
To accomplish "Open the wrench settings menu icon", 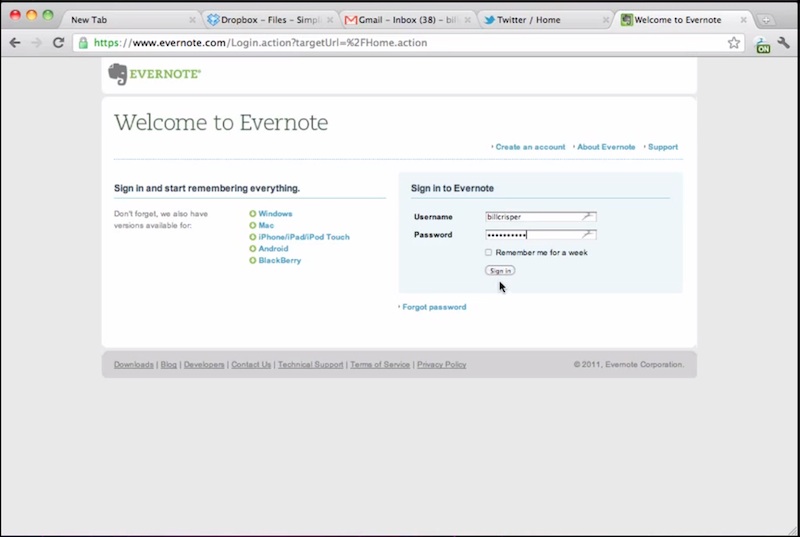I will [783, 43].
